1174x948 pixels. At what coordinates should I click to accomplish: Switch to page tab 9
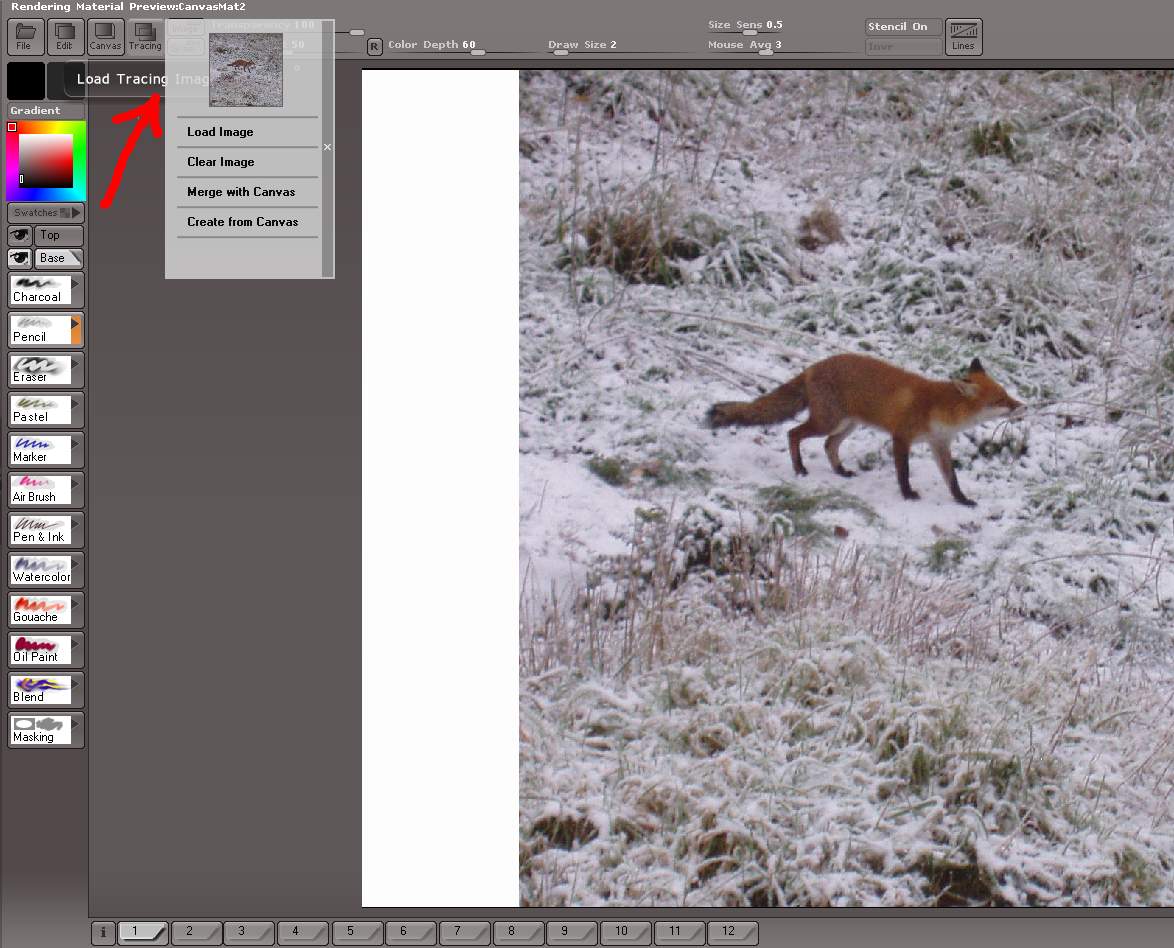[572, 932]
